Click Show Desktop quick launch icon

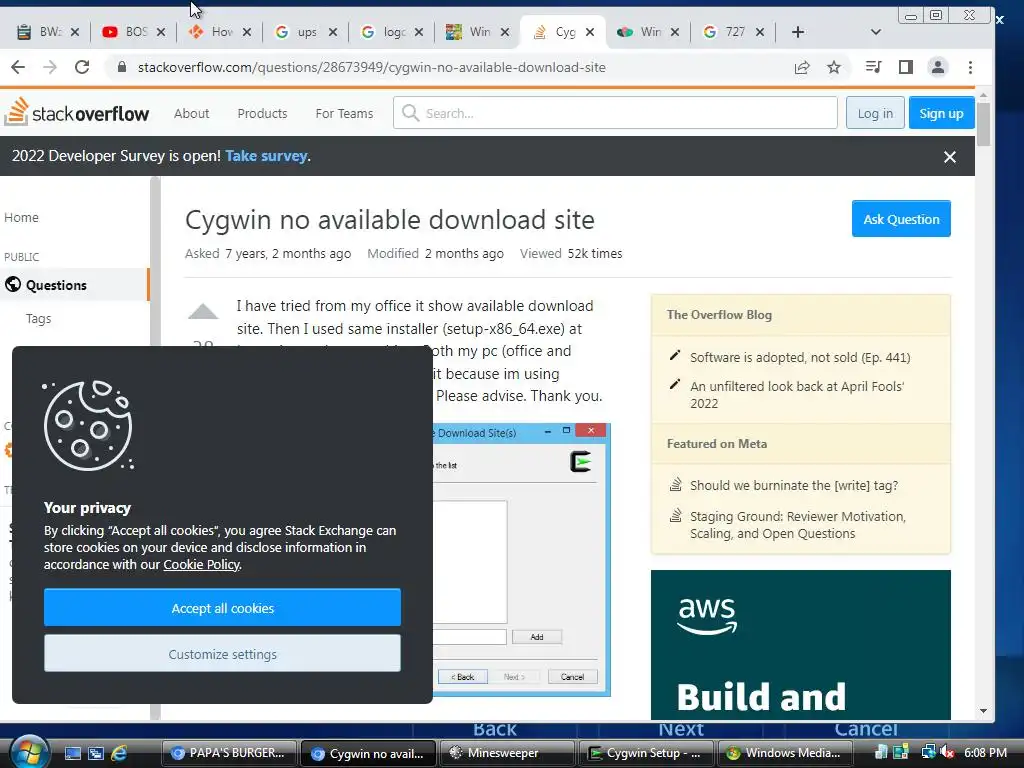pos(72,753)
